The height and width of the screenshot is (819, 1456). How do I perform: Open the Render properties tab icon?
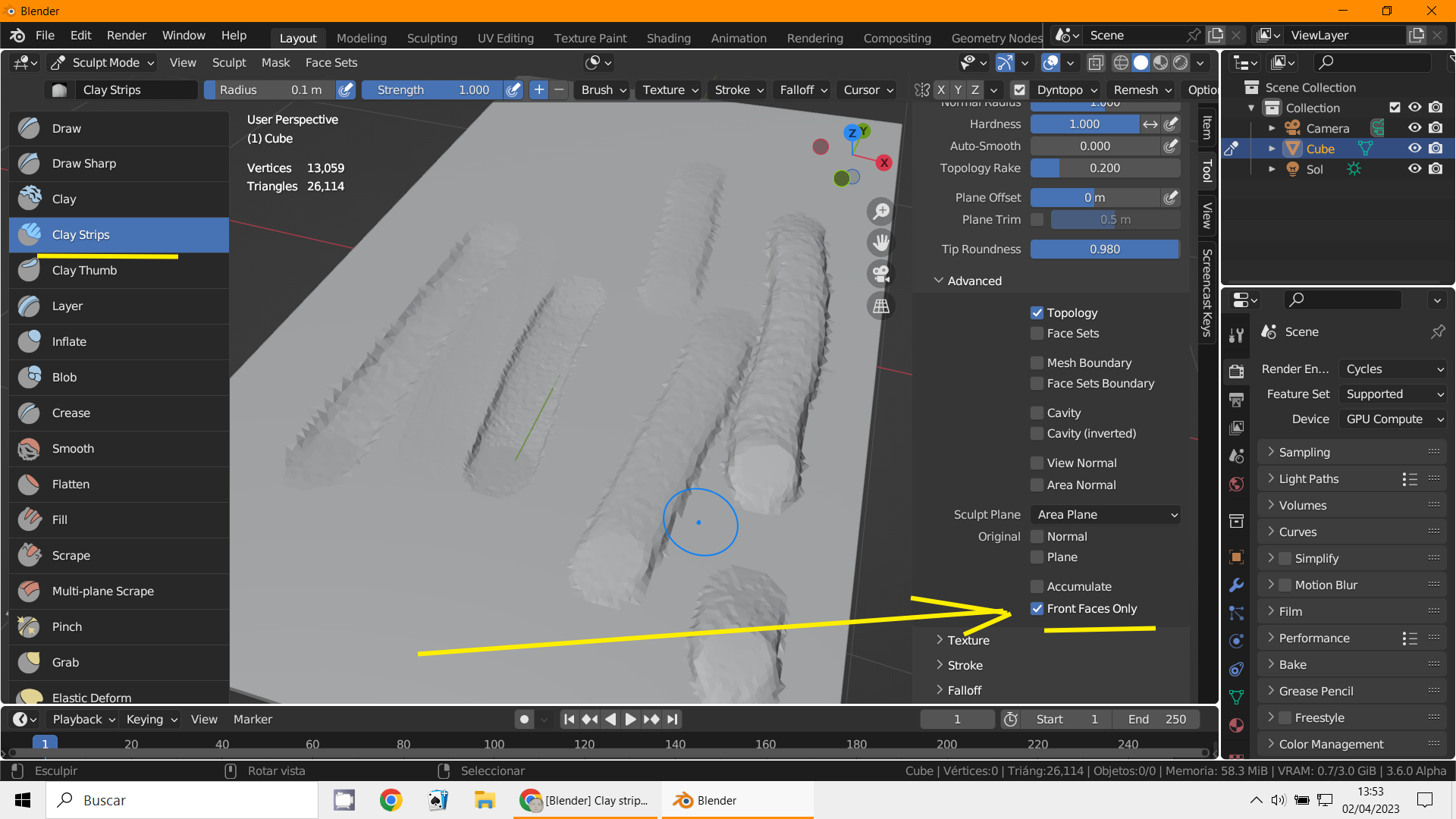(x=1236, y=371)
